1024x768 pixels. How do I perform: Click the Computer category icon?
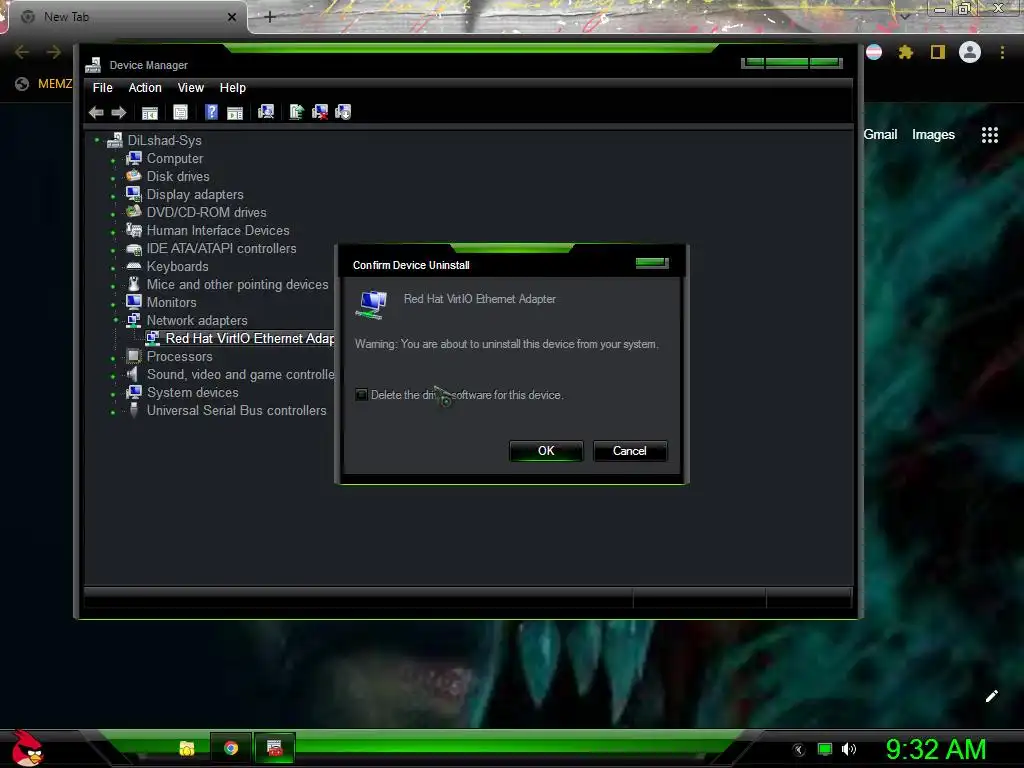(134, 158)
